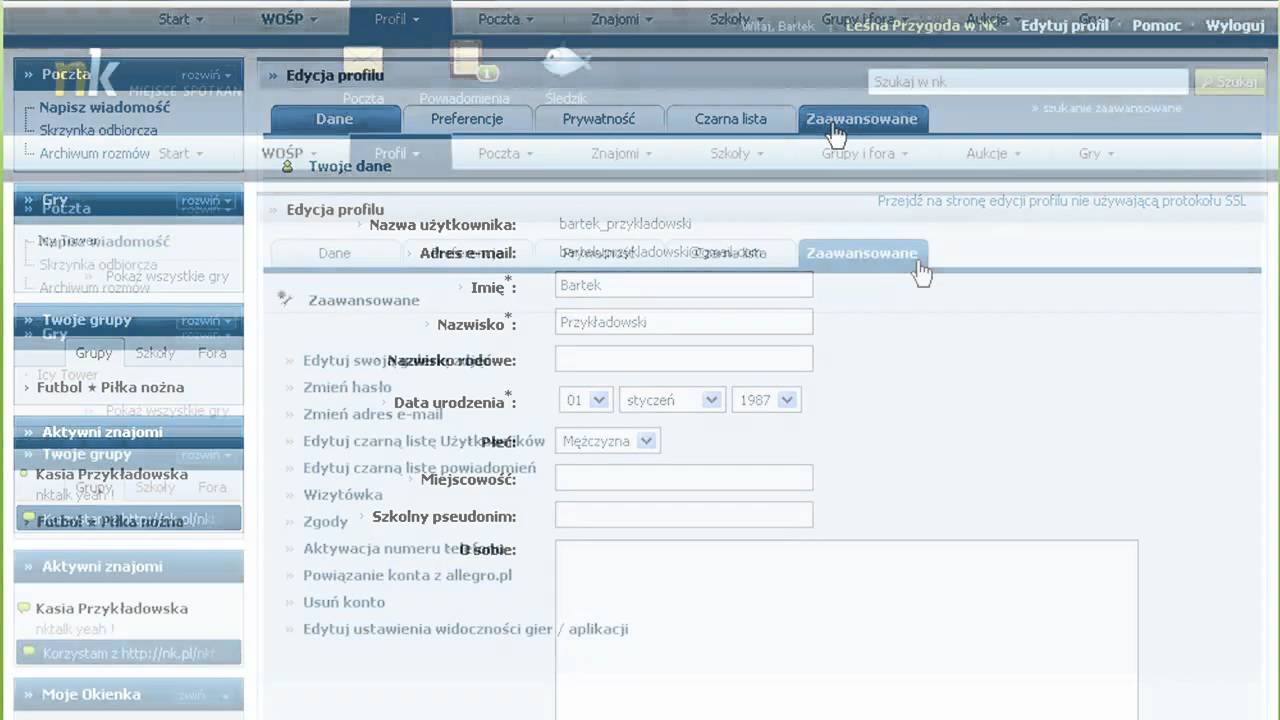Viewport: 1280px width, 720px height.
Task: Click the Szkolny pseudonim input field
Action: point(684,515)
